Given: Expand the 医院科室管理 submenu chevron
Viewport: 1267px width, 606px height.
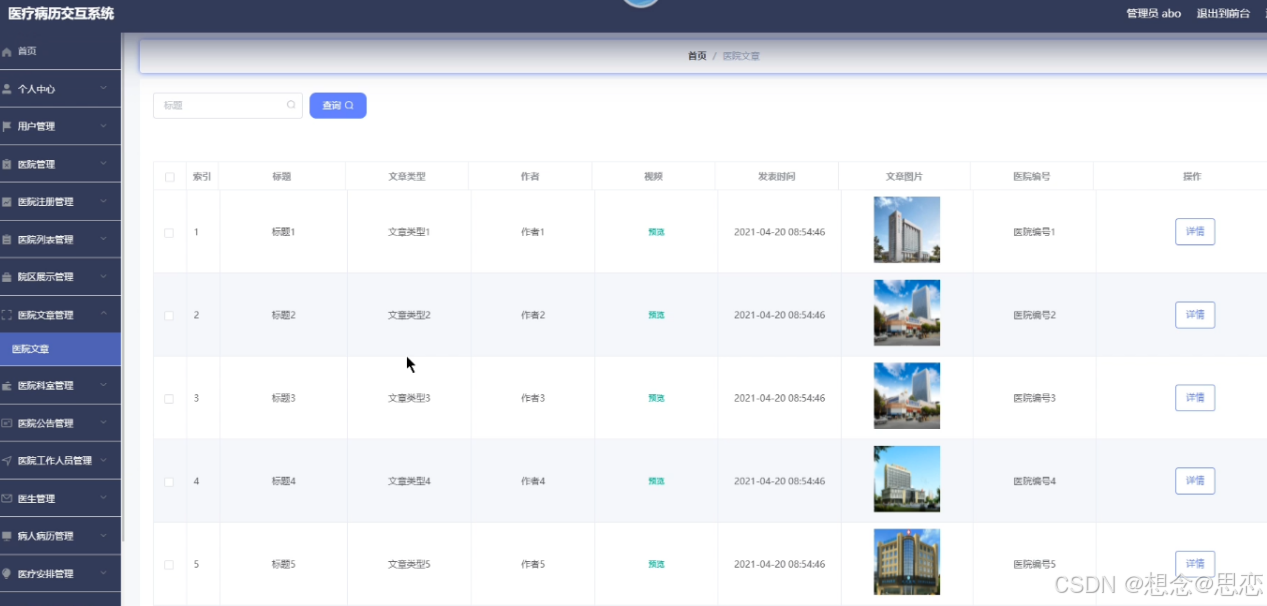Looking at the screenshot, I should pos(103,386).
